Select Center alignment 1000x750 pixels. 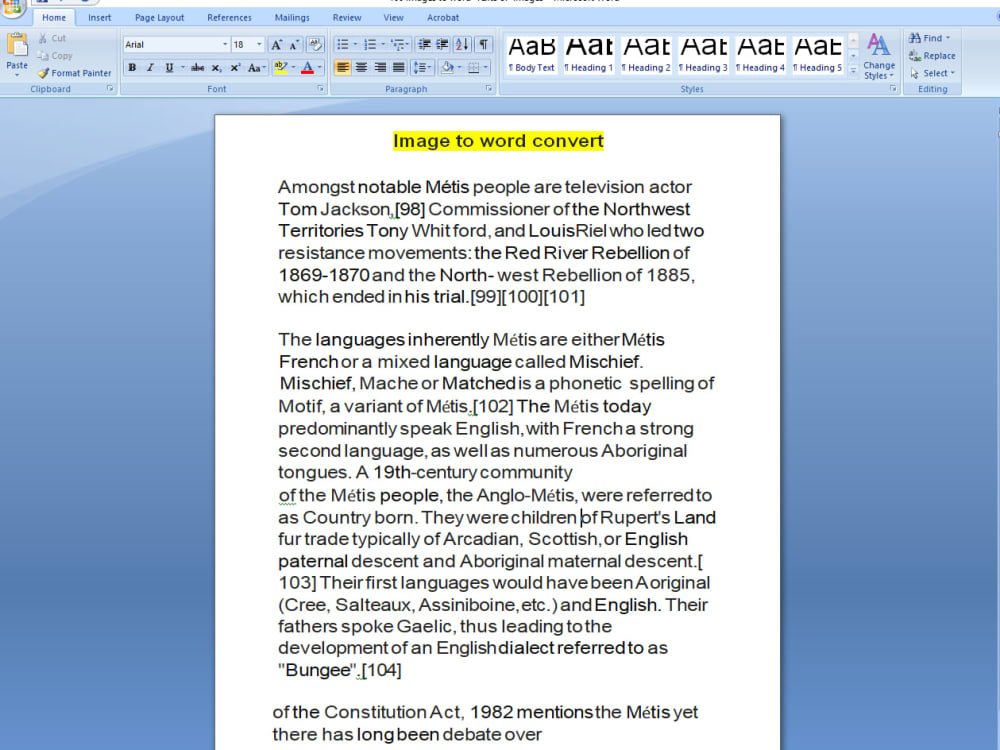click(362, 67)
